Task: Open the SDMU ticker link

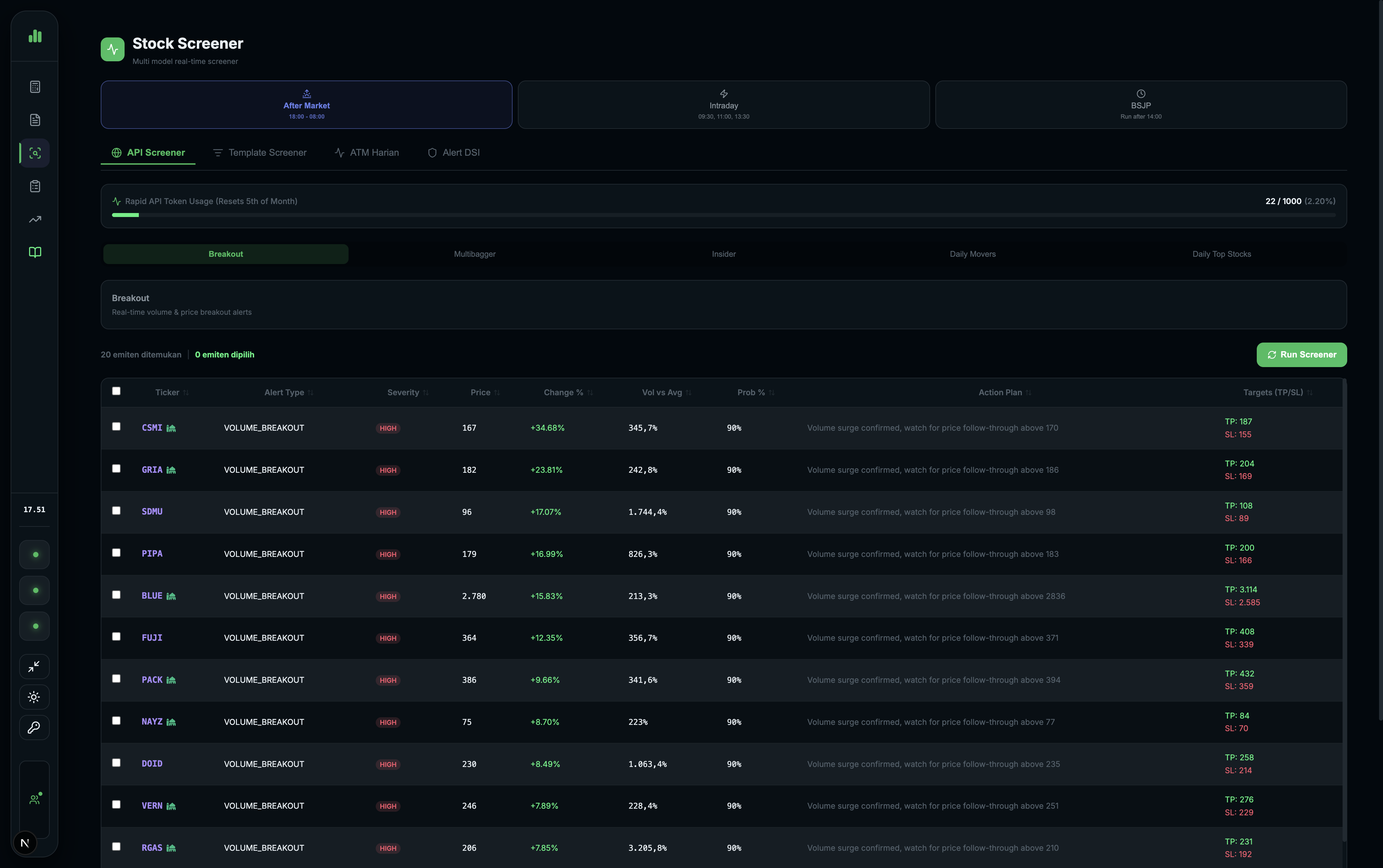Action: 152,512
